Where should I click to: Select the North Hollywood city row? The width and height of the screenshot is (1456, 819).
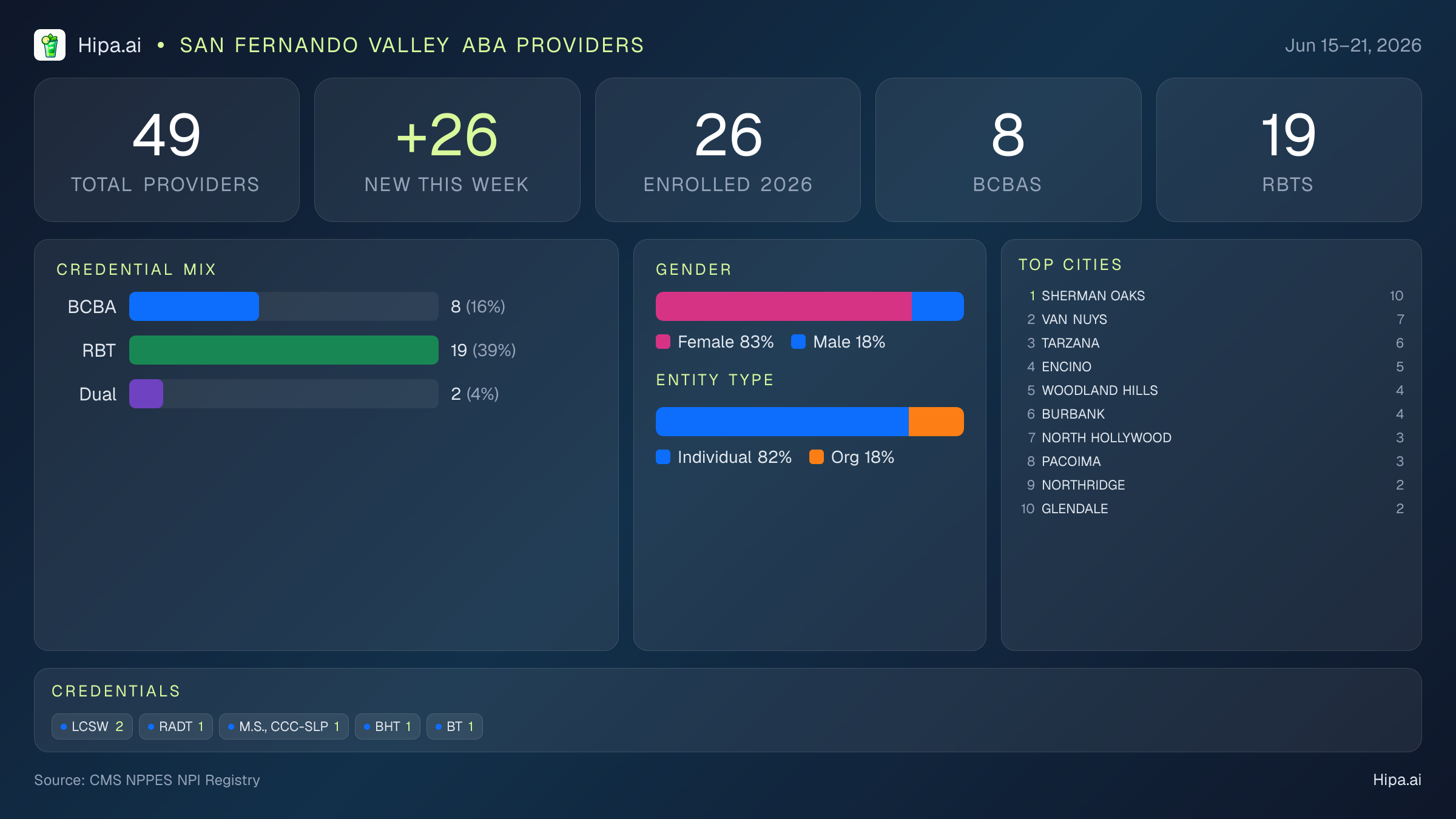click(1212, 437)
